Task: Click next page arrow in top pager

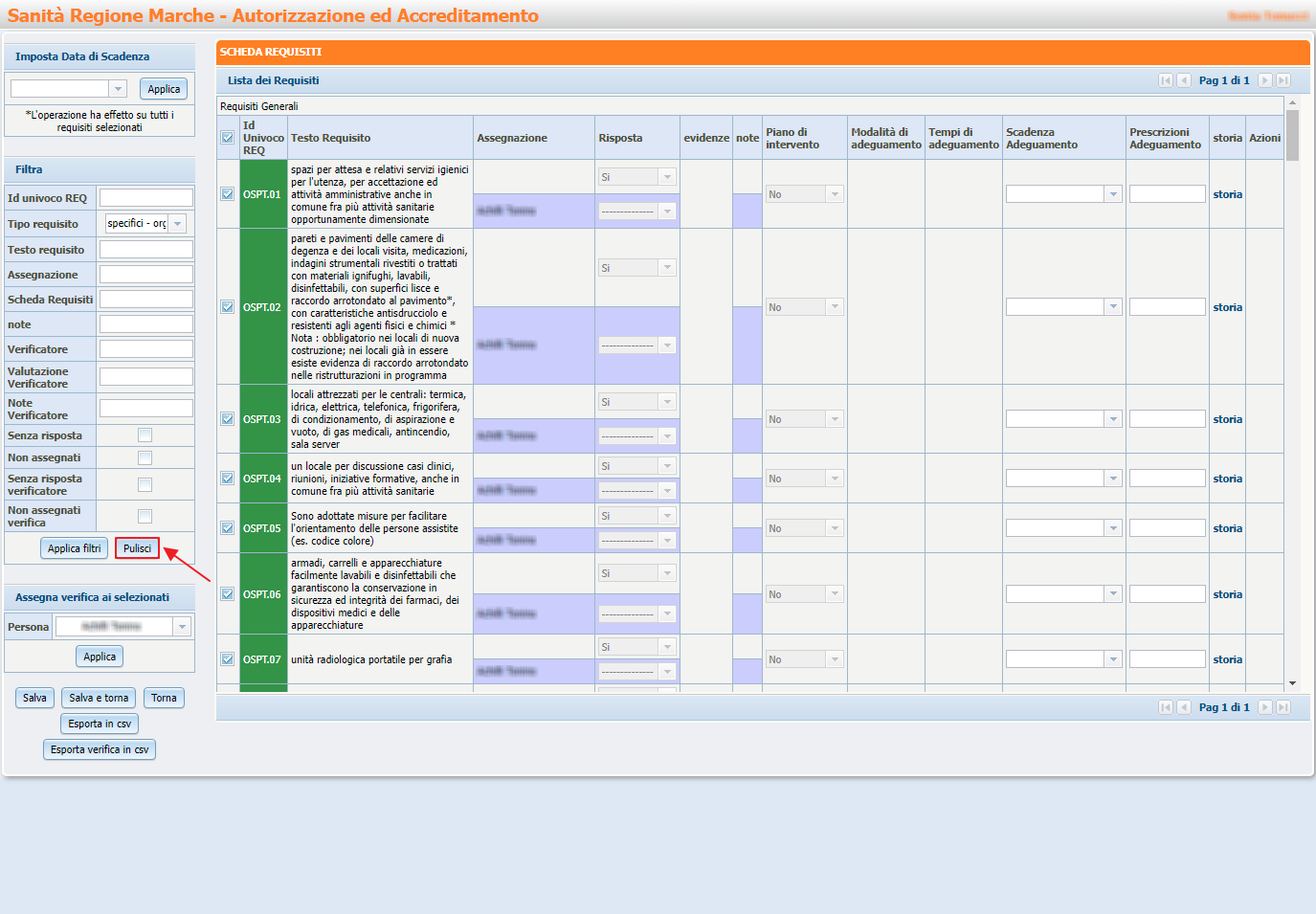Action: point(1264,80)
